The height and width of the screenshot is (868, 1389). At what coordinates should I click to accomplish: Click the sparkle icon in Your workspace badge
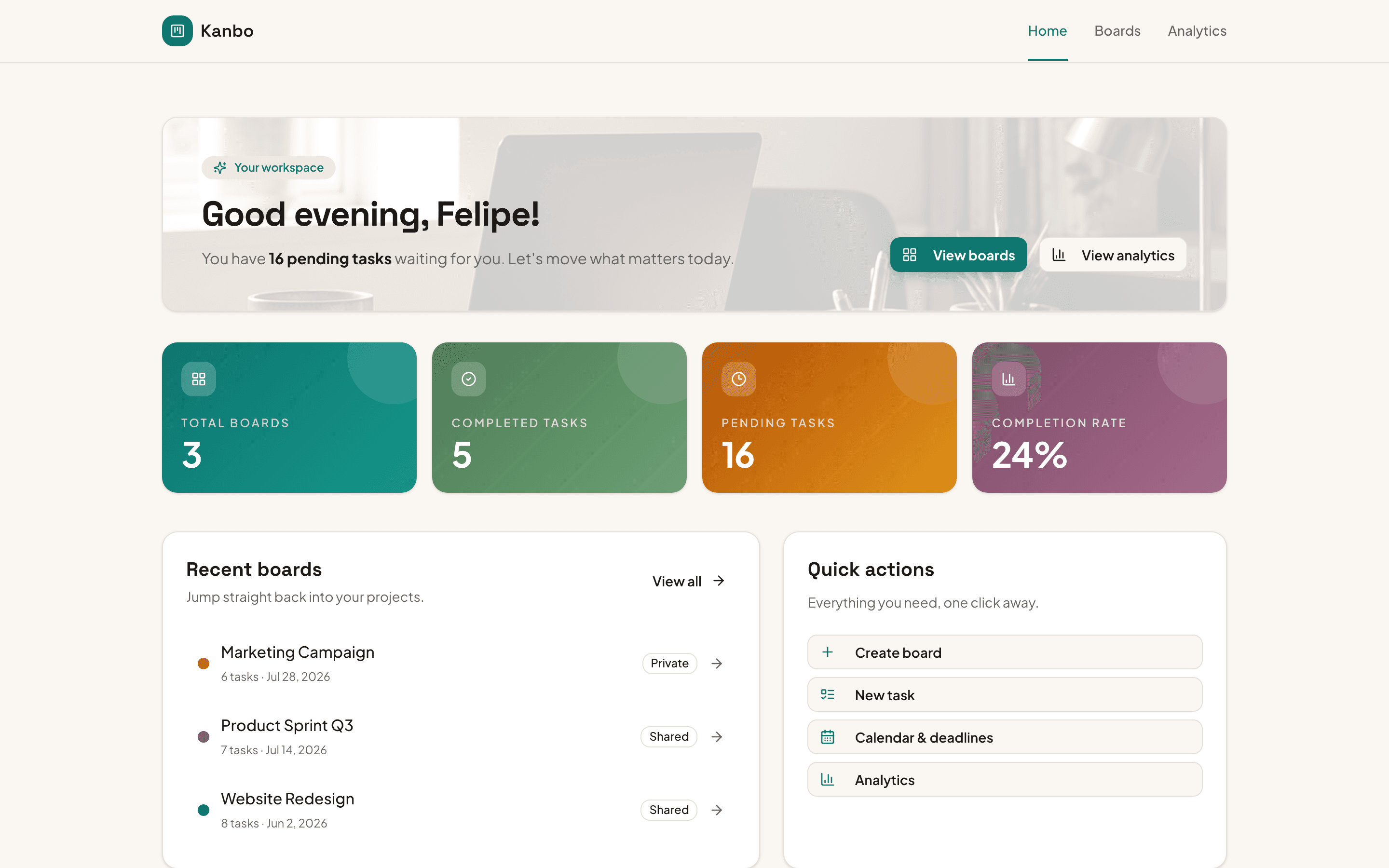[220, 168]
